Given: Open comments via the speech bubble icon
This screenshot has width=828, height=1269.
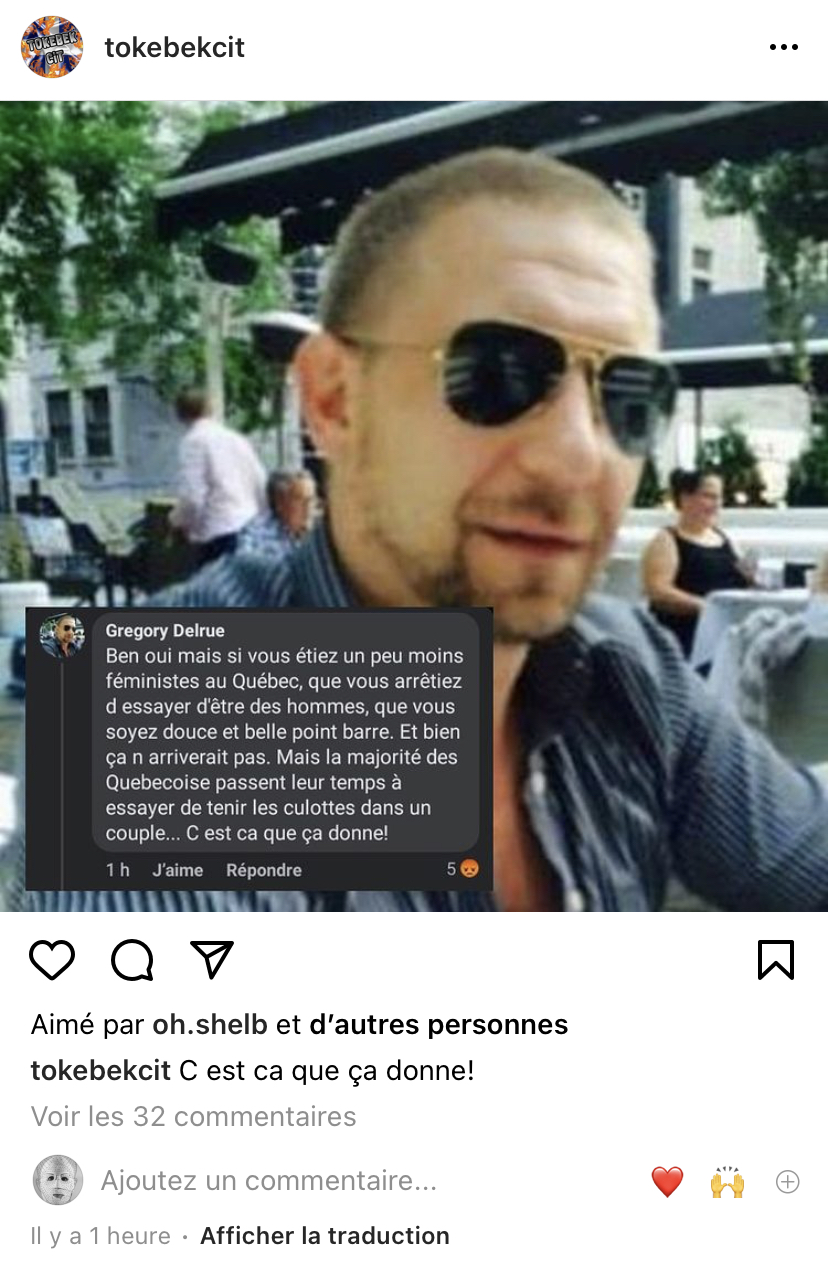Looking at the screenshot, I should point(132,960).
